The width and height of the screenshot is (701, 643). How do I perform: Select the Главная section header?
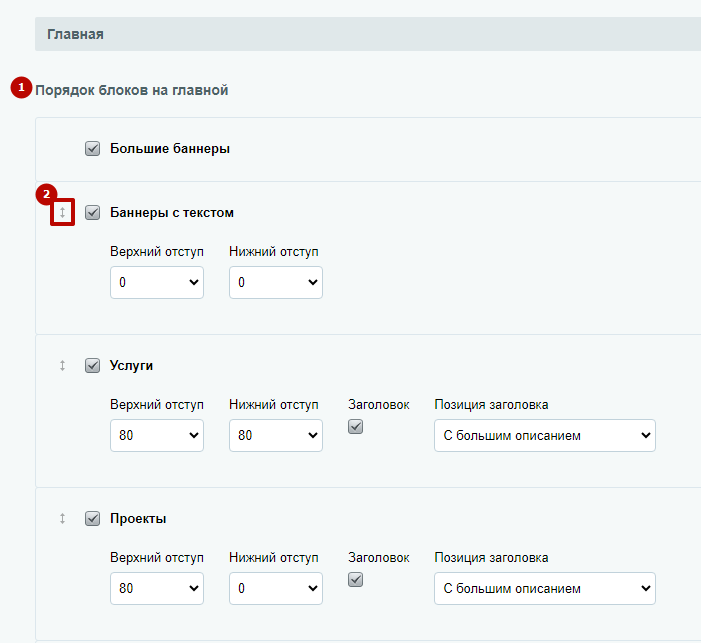click(368, 34)
